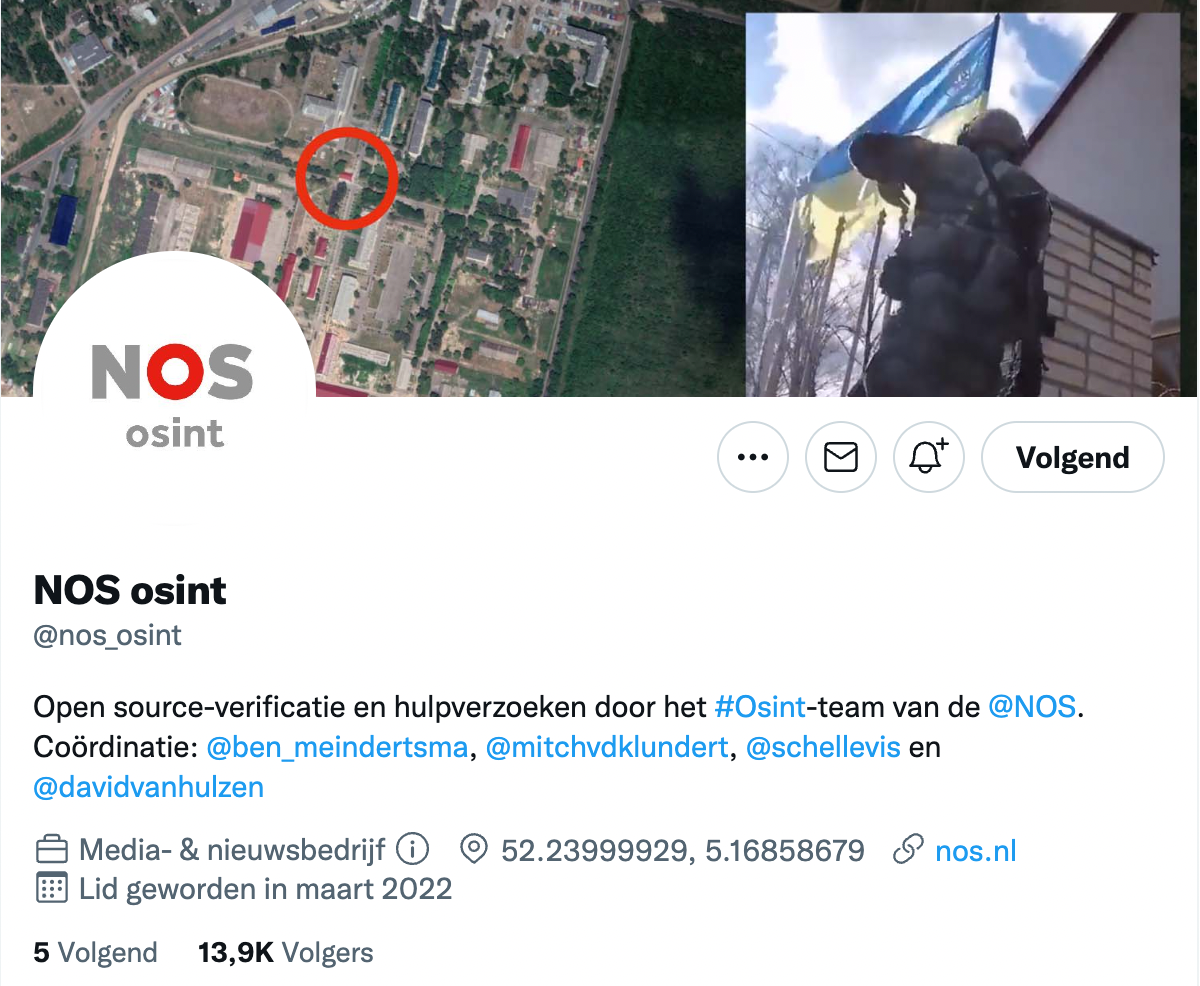Click the chain link icon beside nos.nl
Image resolution: width=1200 pixels, height=986 pixels.
click(907, 851)
